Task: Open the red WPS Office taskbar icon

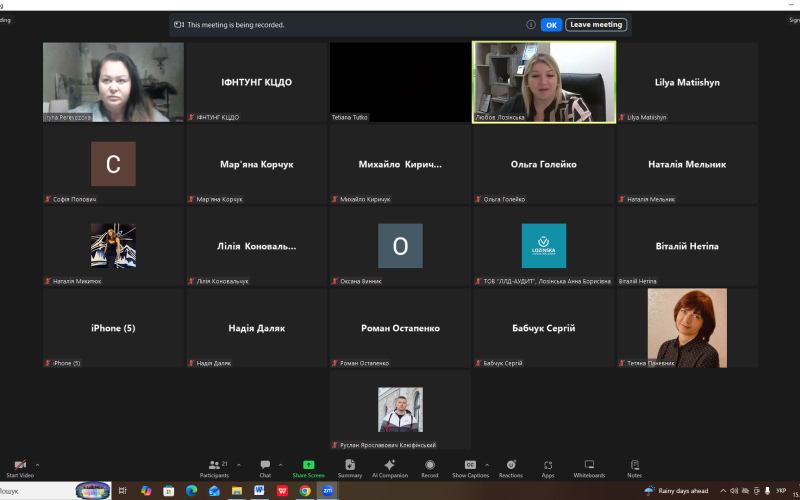Action: 282,491
